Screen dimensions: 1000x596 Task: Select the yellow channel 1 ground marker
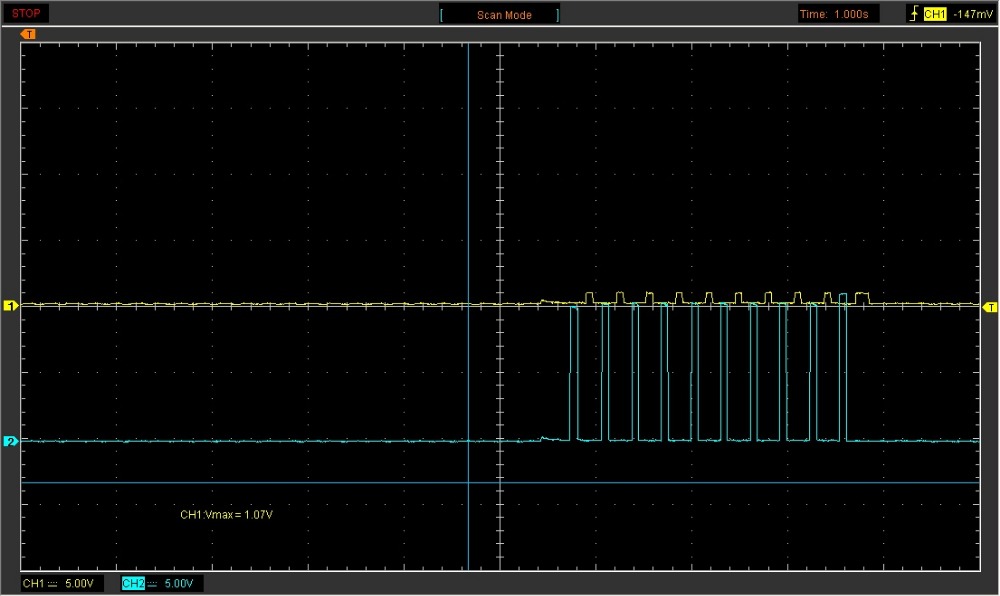pyautogui.click(x=12, y=306)
